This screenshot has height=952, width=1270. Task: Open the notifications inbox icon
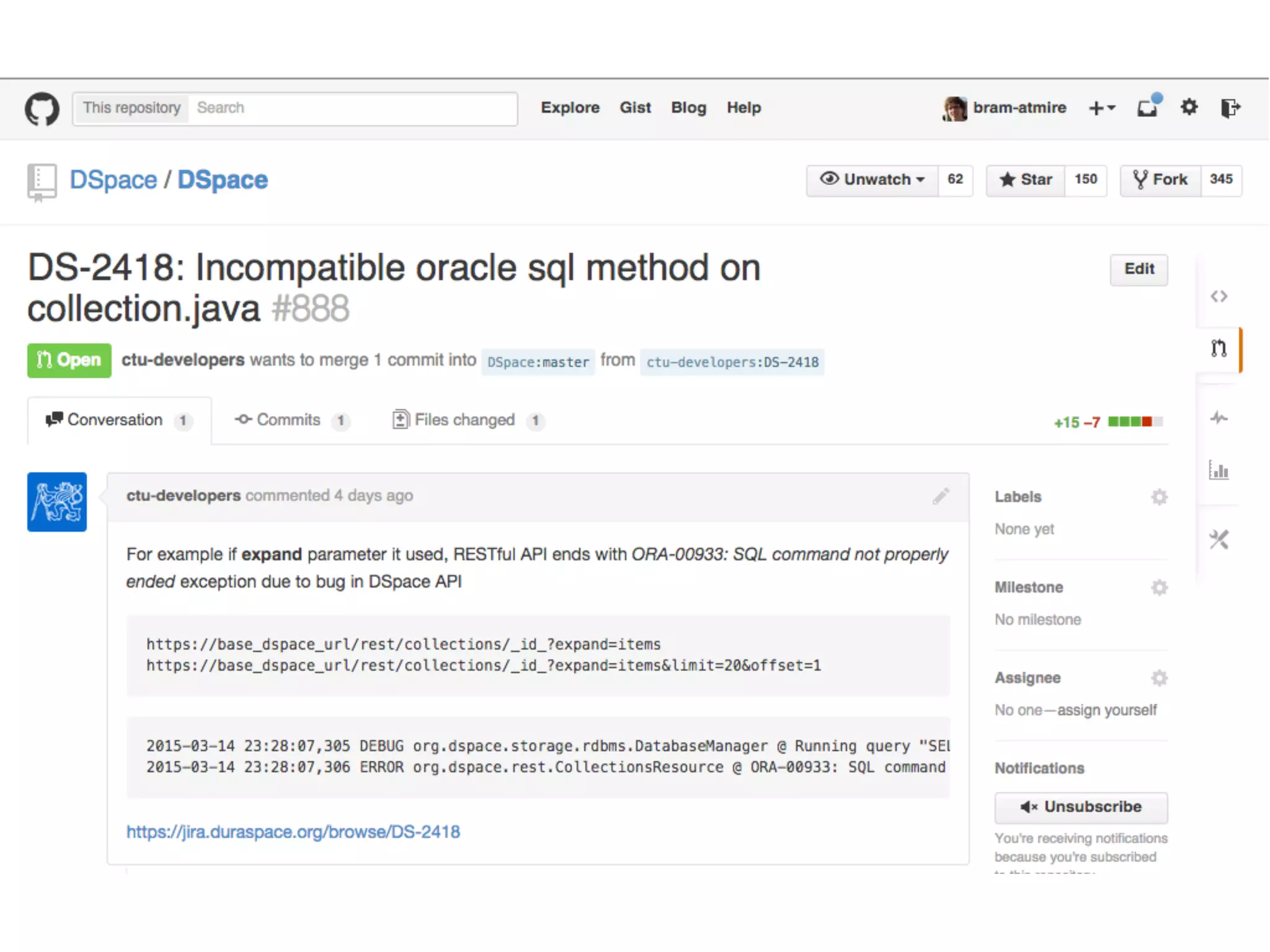point(1148,108)
